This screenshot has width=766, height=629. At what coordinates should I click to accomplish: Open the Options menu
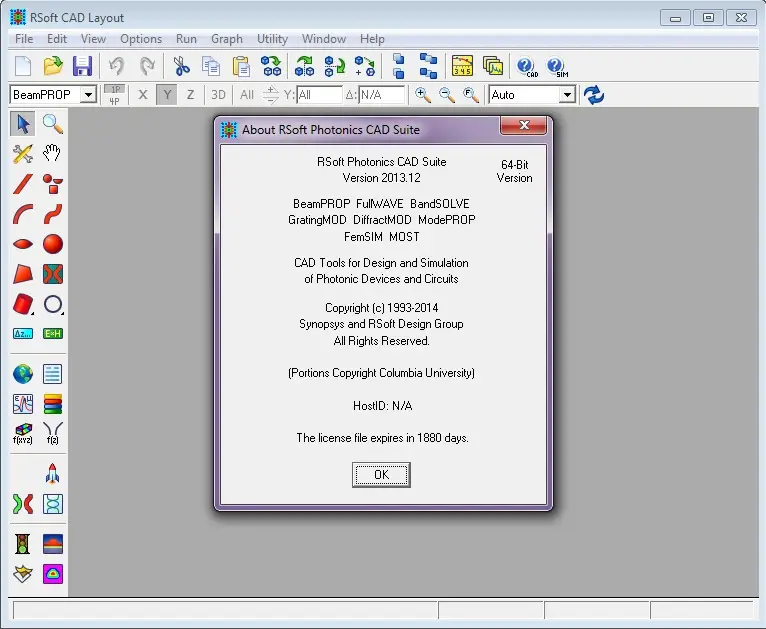tap(141, 39)
